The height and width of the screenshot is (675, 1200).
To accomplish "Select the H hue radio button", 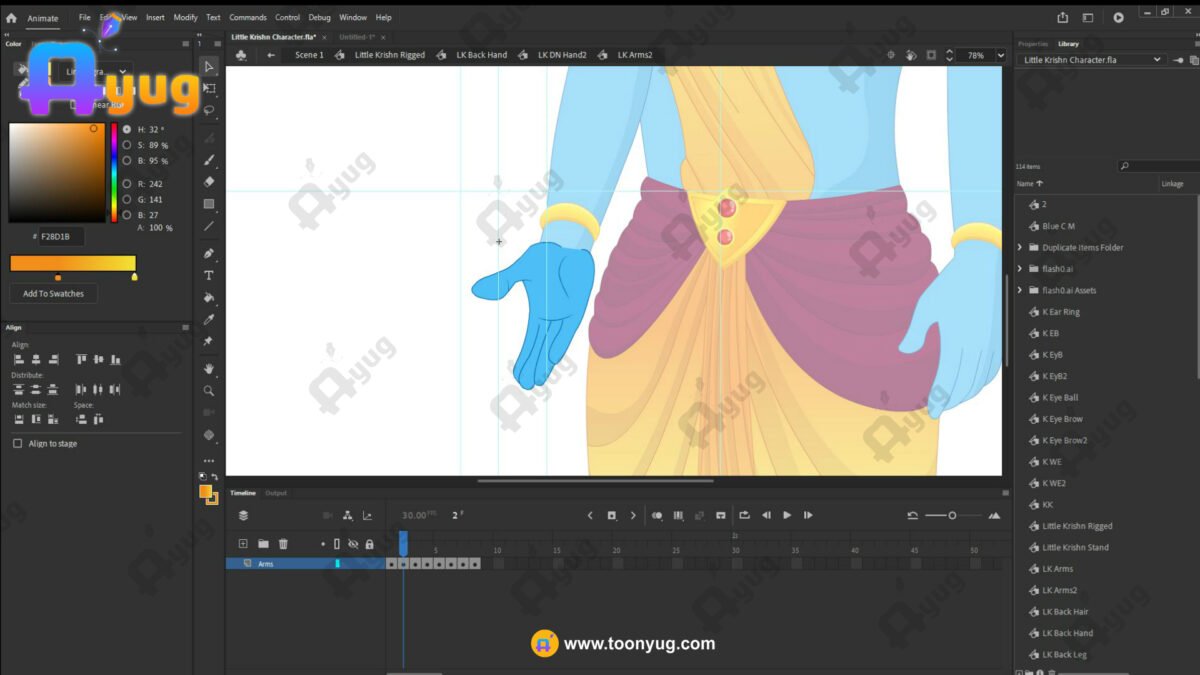I will coord(127,130).
